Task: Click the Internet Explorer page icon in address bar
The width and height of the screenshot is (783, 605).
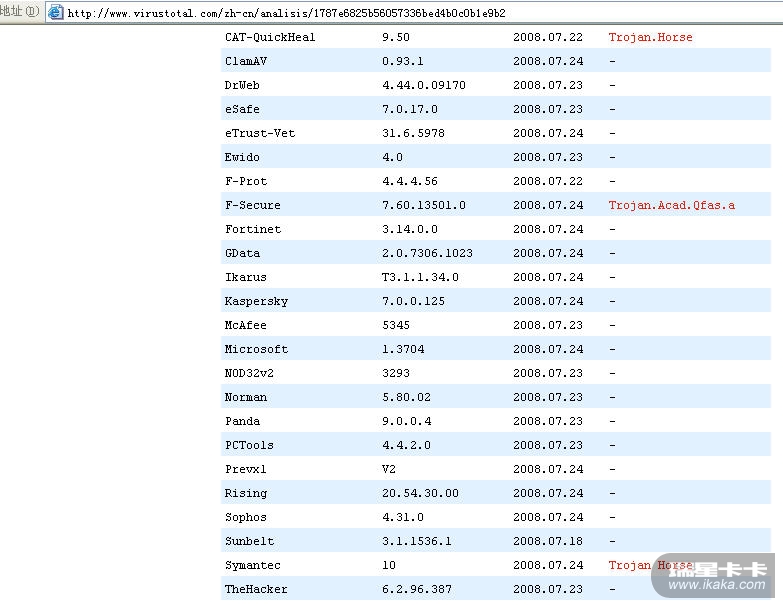Action: click(55, 12)
